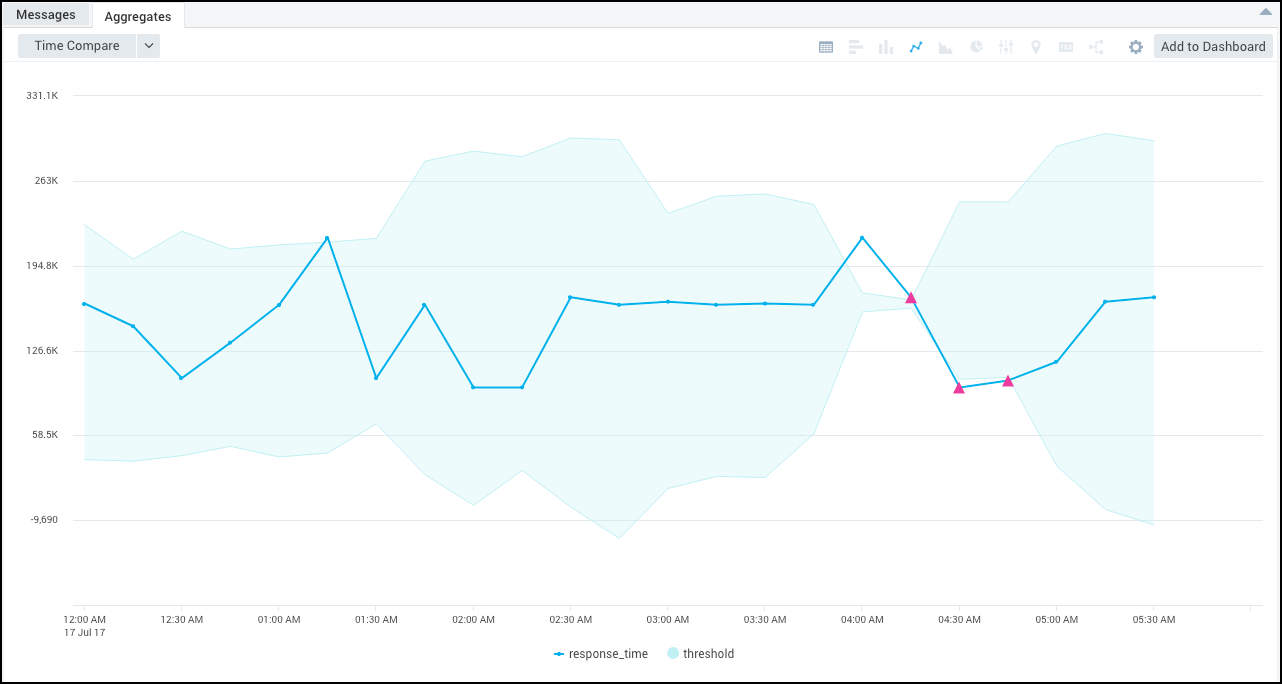Expand the Time Compare dropdown arrow
1282x684 pixels.
[148, 46]
